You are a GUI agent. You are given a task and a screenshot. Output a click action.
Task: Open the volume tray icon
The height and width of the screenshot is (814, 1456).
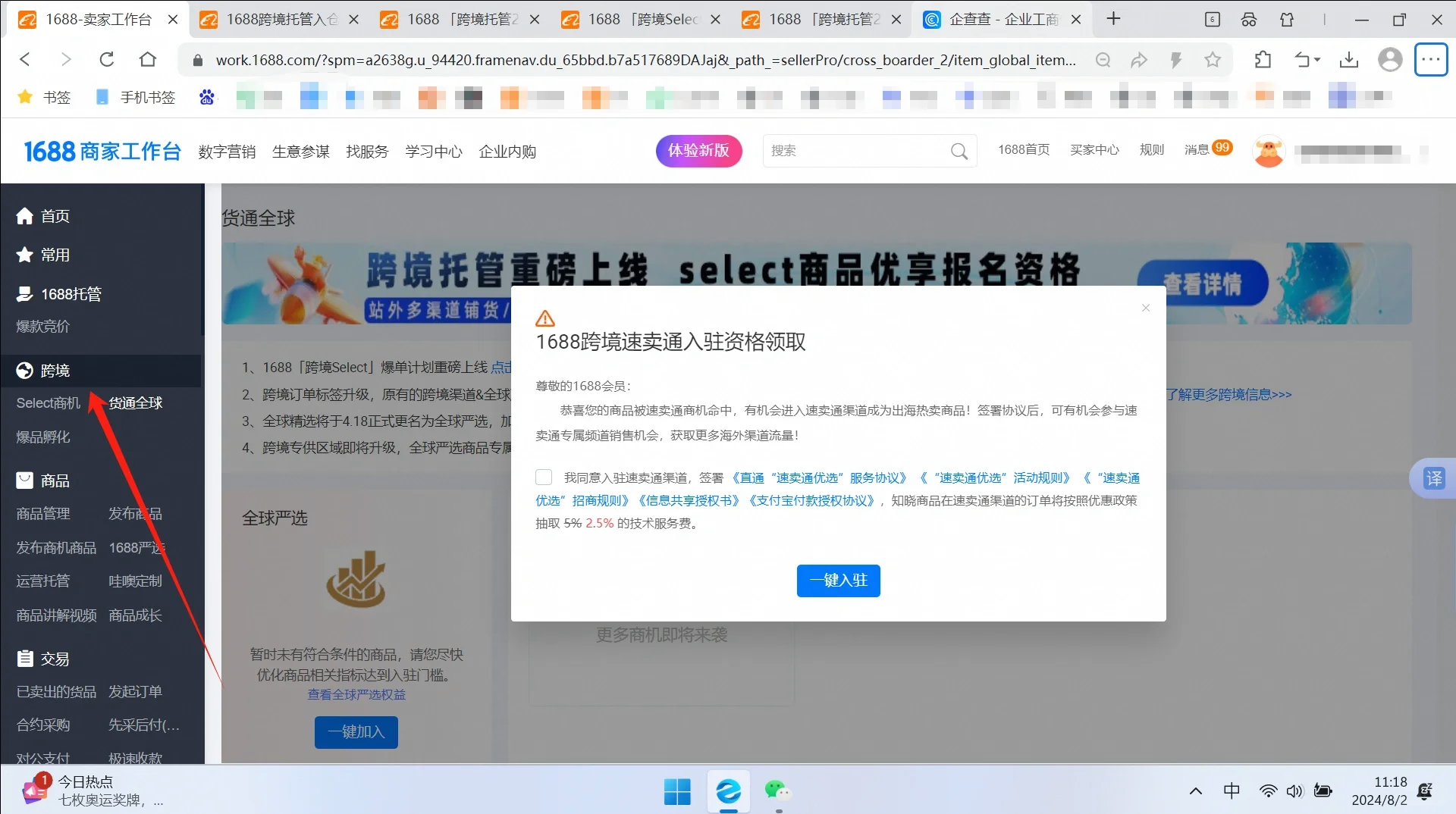click(x=1294, y=791)
